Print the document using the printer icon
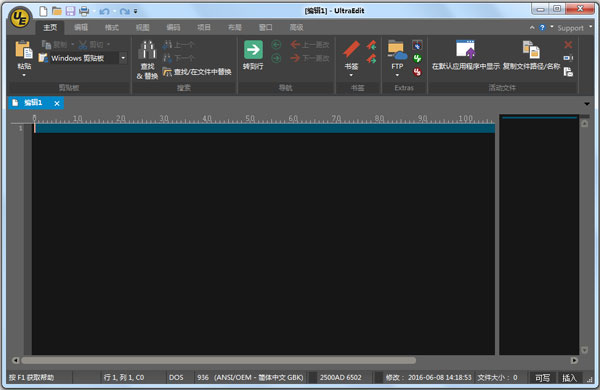Screen dimensions: 600x390 pyautogui.click(x=84, y=11)
